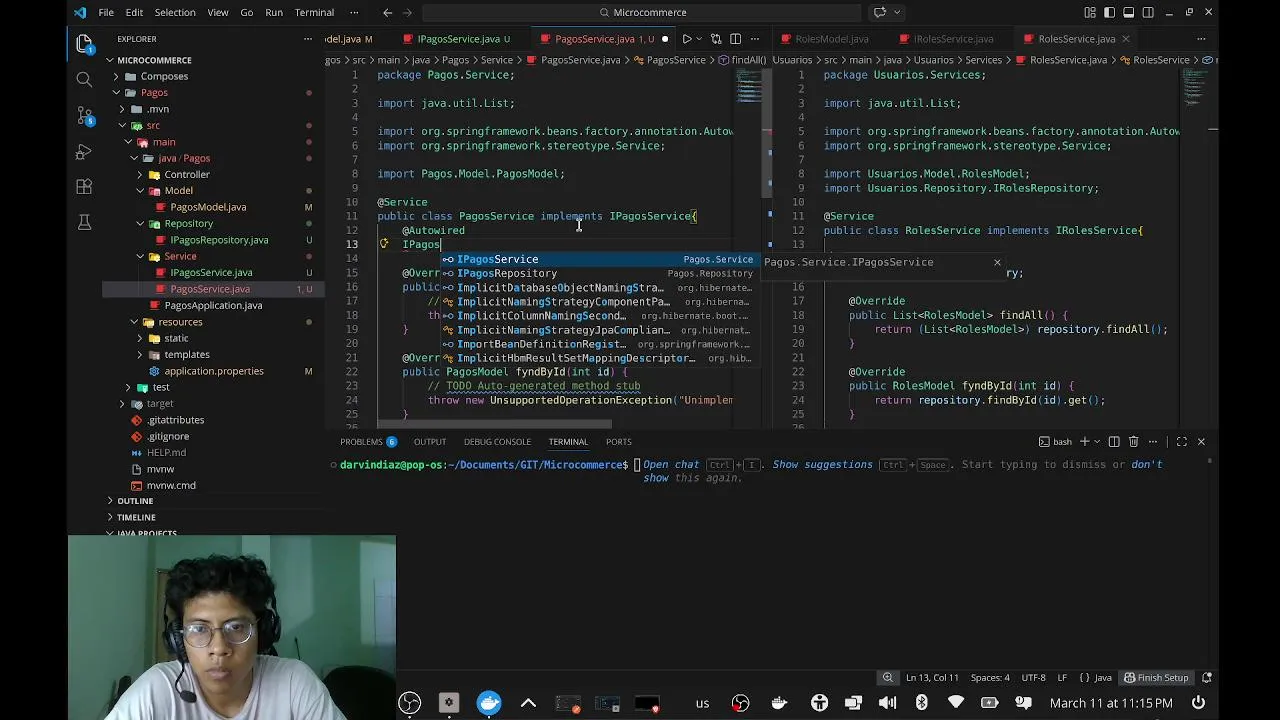The width and height of the screenshot is (1280, 720).
Task: Select IPagosRepository autocomplete suggestion
Action: pyautogui.click(x=598, y=273)
